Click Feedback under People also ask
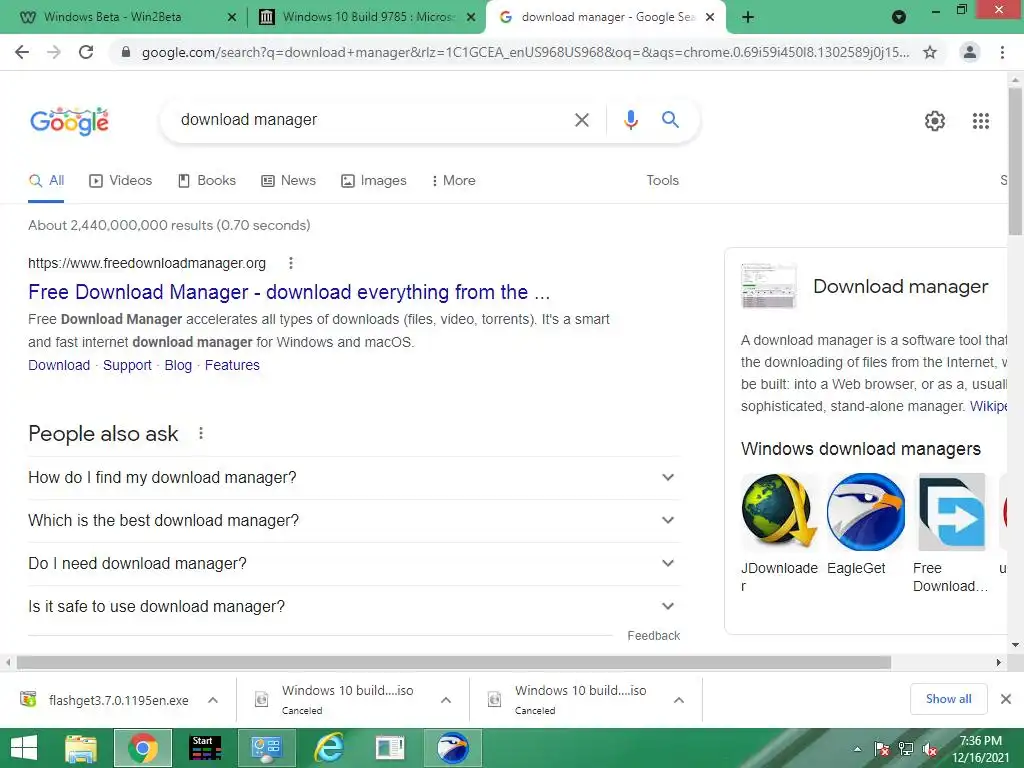This screenshot has height=768, width=1024. click(653, 636)
